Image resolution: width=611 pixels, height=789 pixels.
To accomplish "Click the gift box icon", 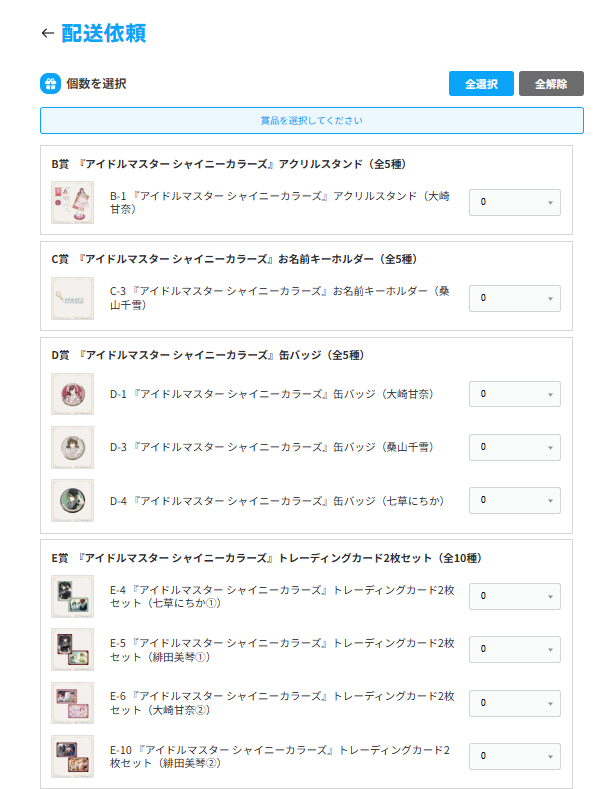I will (x=50, y=84).
